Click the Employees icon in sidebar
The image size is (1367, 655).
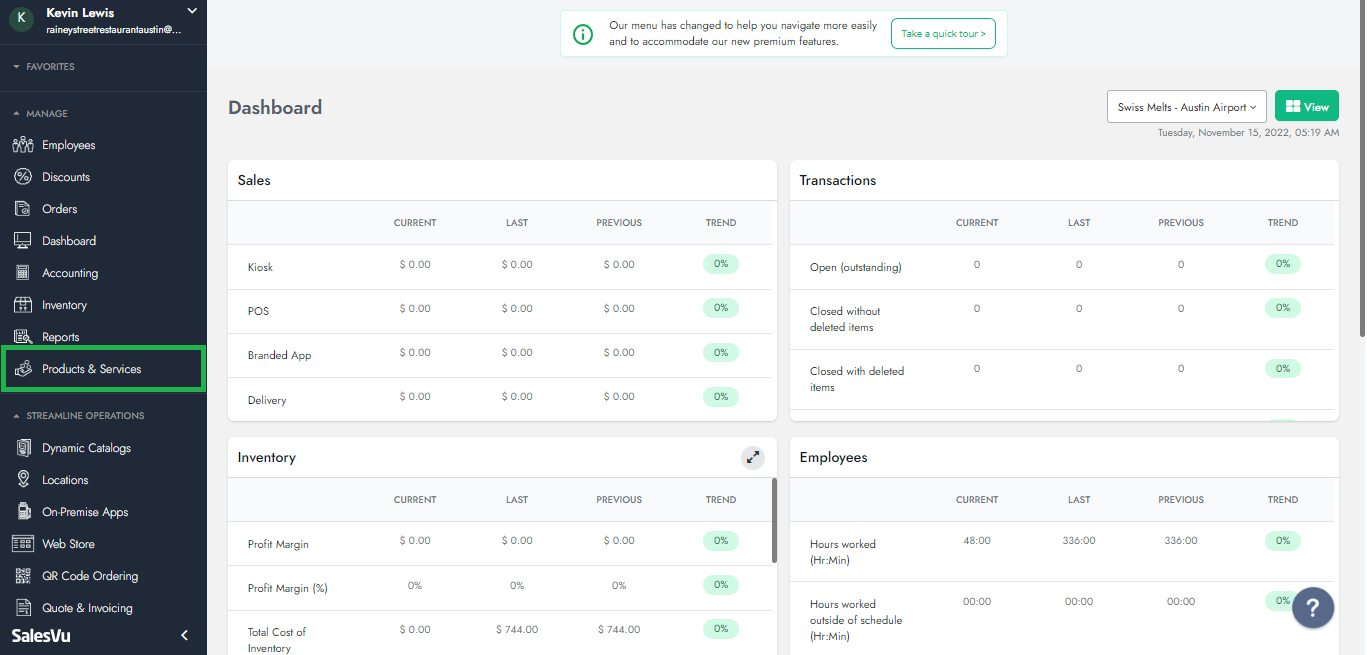tap(23, 145)
